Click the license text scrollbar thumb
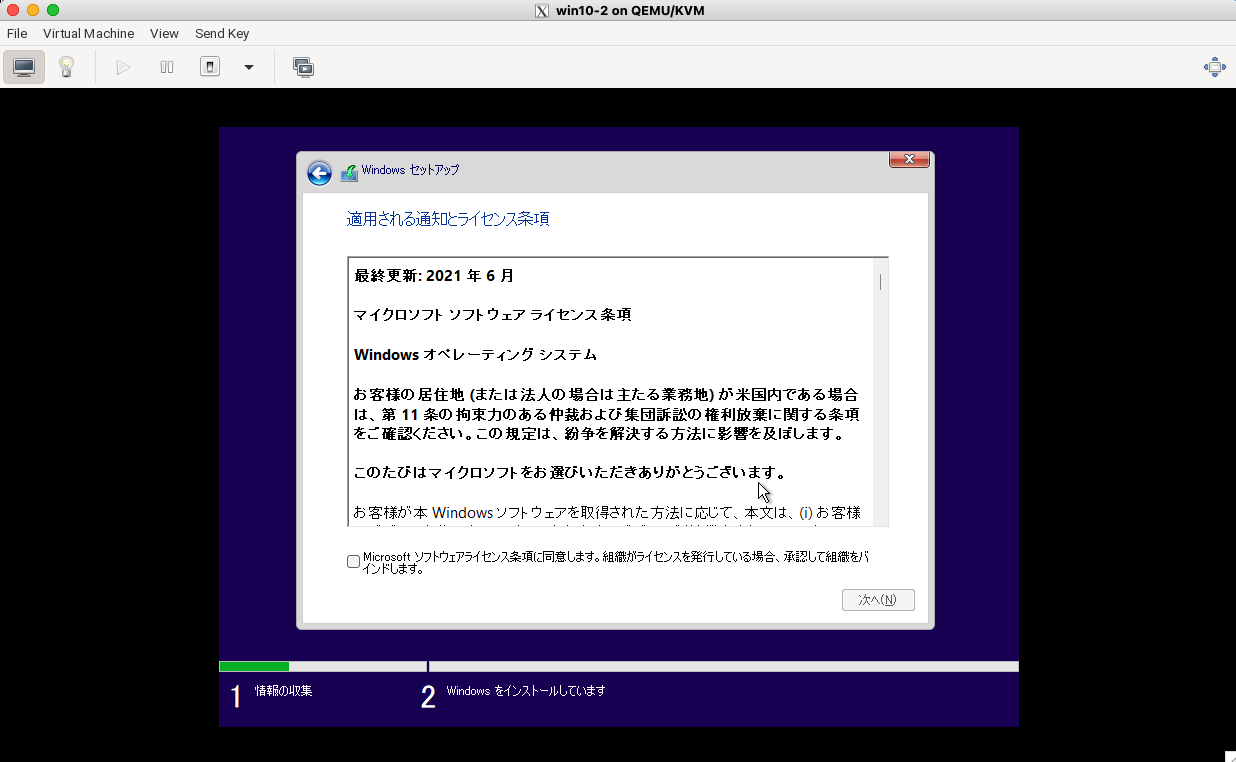The image size is (1236, 762). 880,282
